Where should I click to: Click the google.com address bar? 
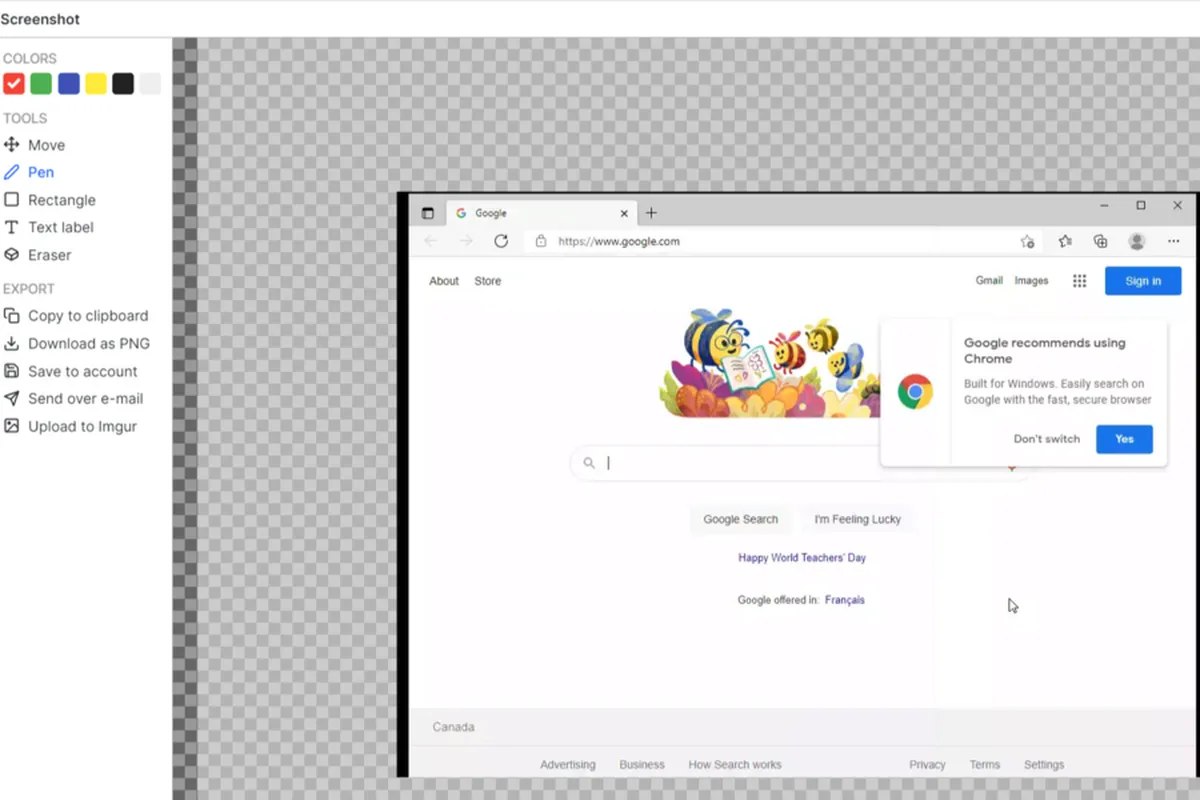783,241
